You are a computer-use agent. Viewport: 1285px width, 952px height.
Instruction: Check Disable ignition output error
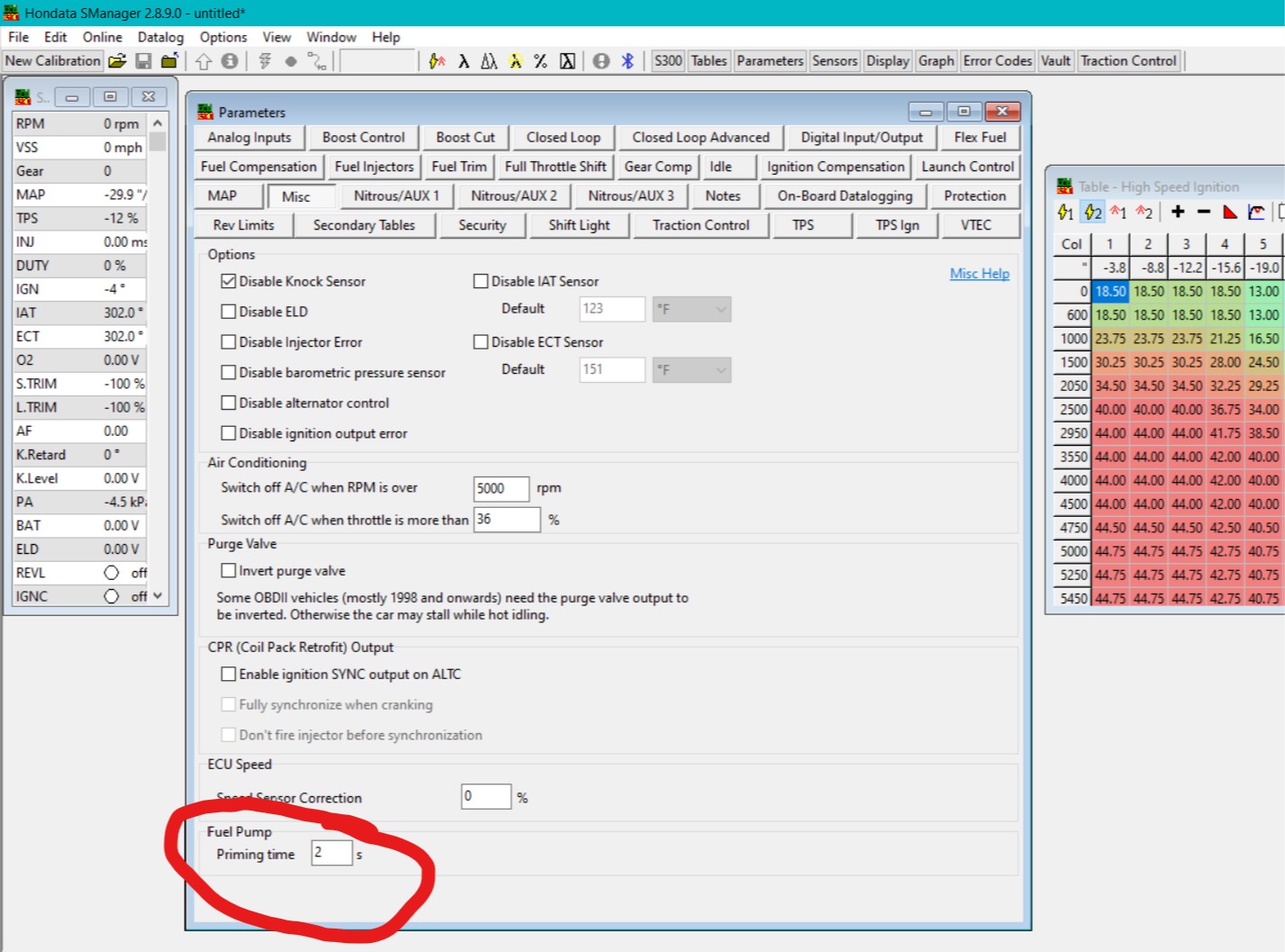pos(229,433)
